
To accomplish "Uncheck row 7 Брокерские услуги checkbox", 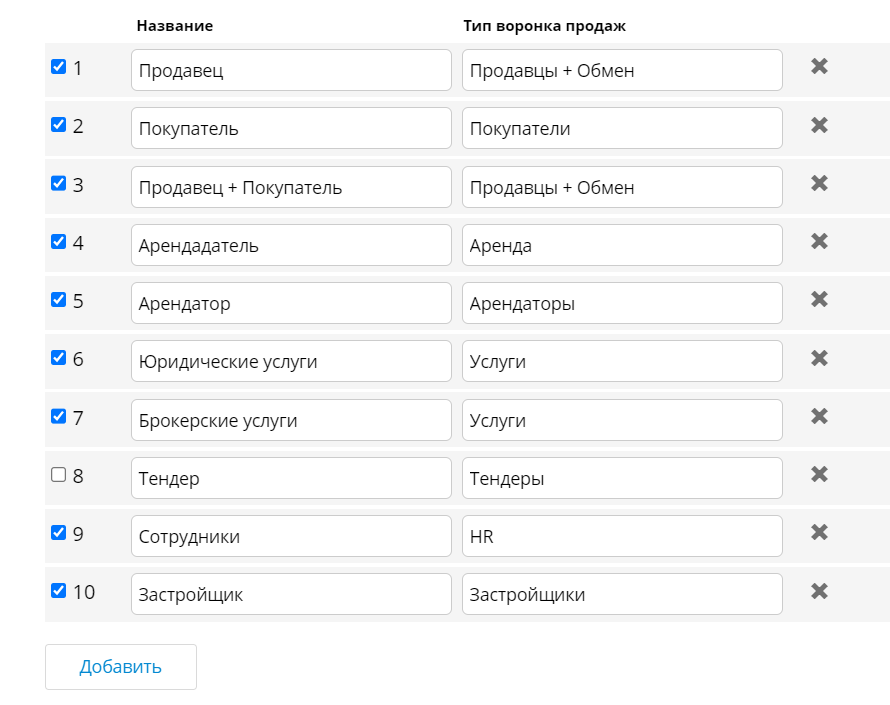I will (58, 416).
